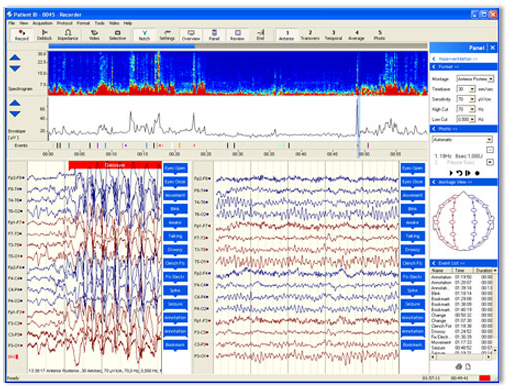The height and width of the screenshot is (390, 510).
Task: Collapse the Format panel section
Action: pos(464,67)
